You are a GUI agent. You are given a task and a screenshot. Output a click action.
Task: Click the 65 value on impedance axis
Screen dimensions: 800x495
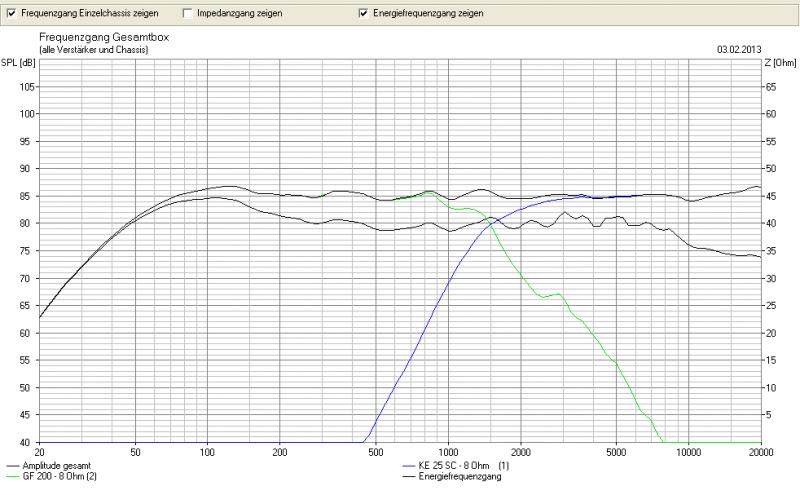pos(770,87)
